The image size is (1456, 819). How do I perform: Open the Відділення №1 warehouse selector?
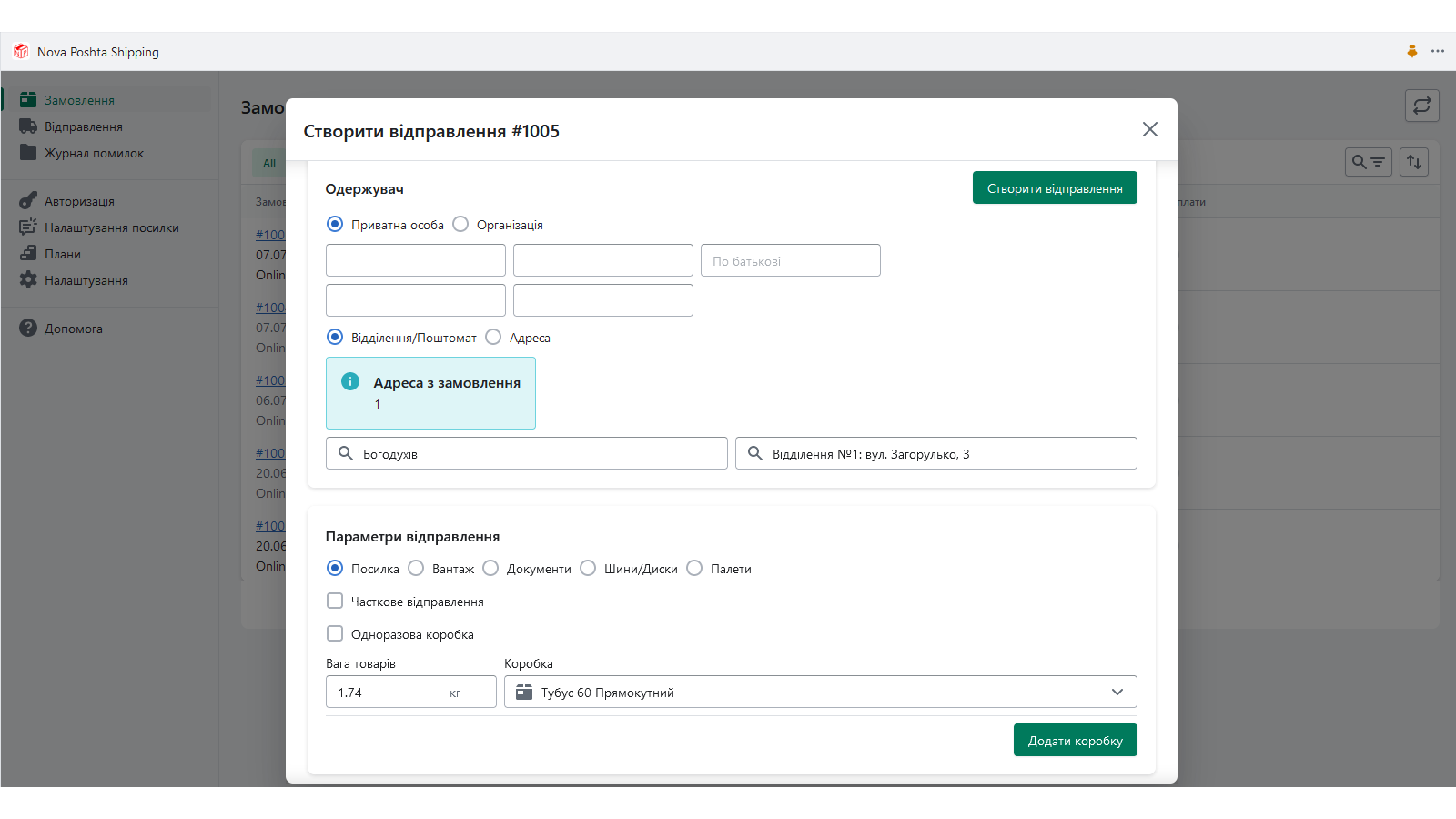(935, 454)
